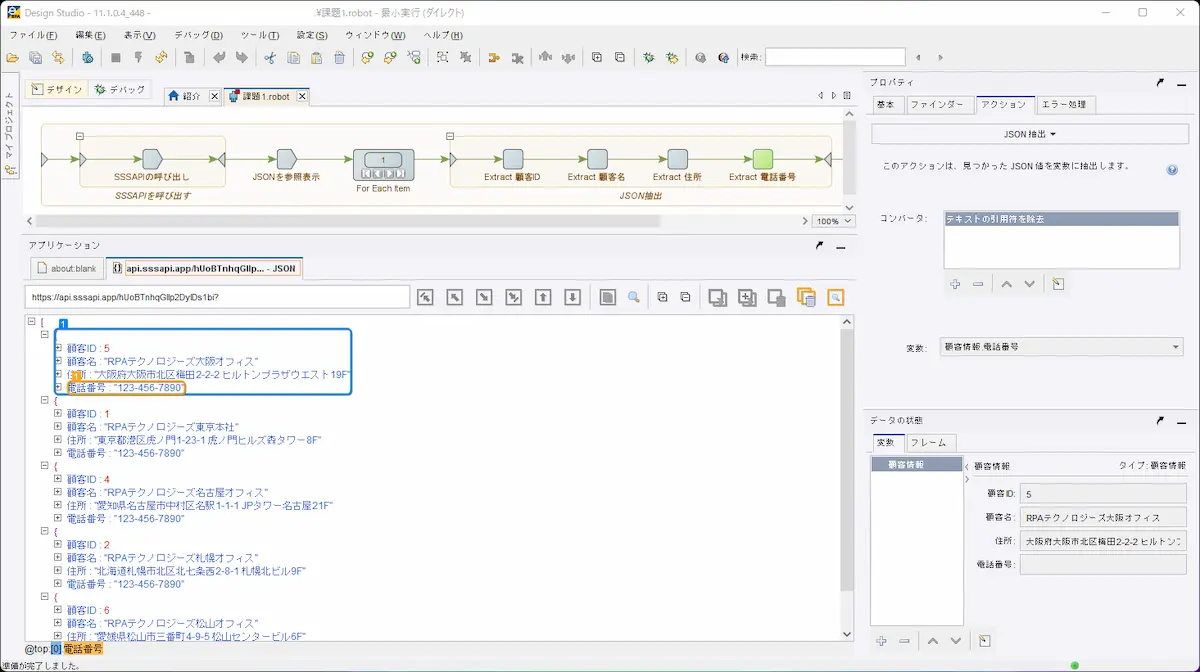Click the Extract 顧客ID step node
Screen dimensions: 1200x672
tap(513, 159)
